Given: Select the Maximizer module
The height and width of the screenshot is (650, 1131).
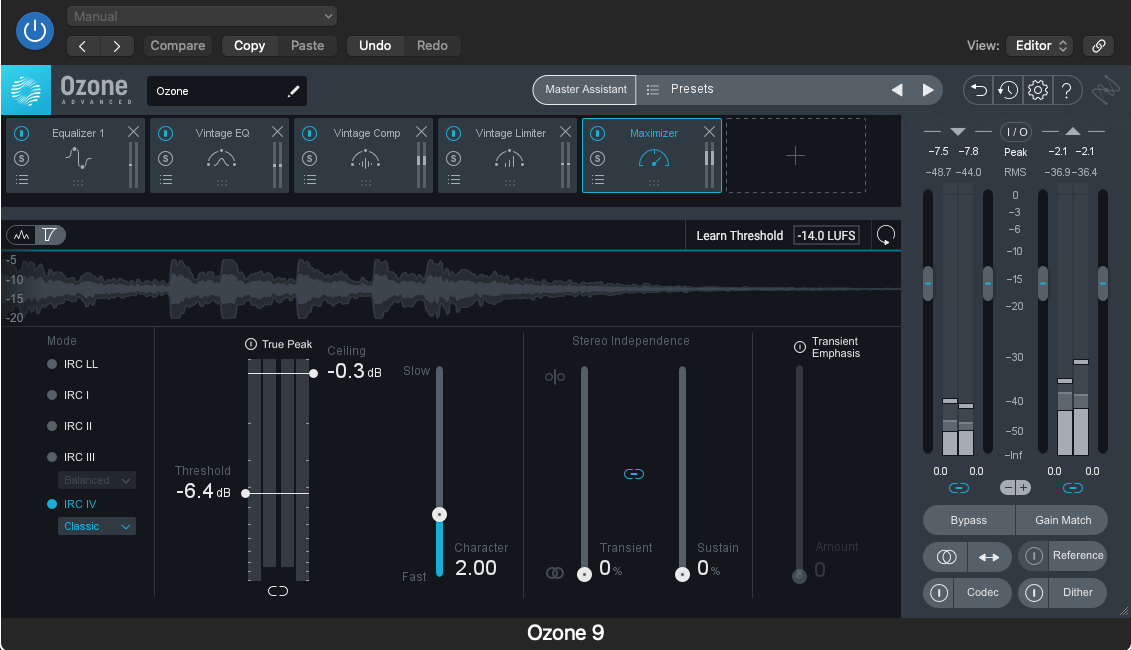Looking at the screenshot, I should coord(652,155).
